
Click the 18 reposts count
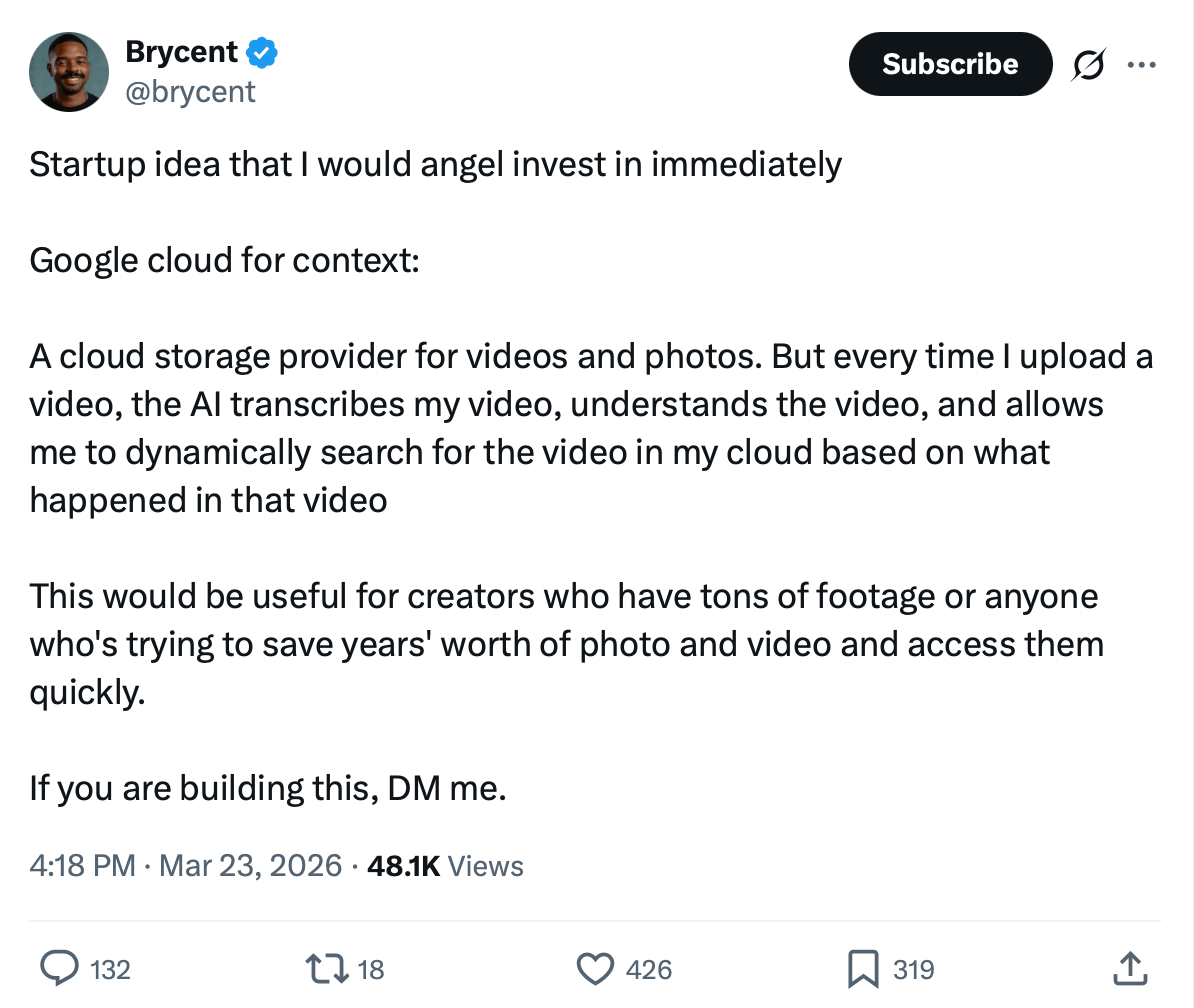pos(371,969)
